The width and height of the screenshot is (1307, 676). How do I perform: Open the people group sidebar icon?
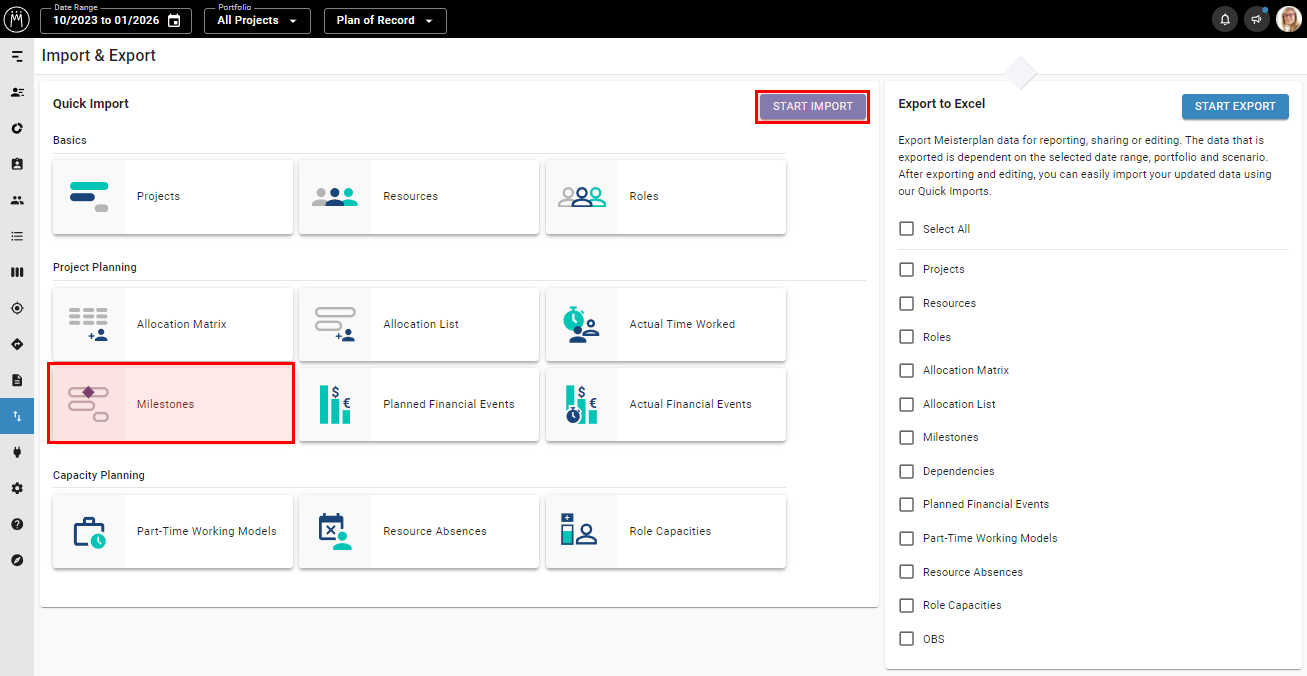tap(17, 200)
